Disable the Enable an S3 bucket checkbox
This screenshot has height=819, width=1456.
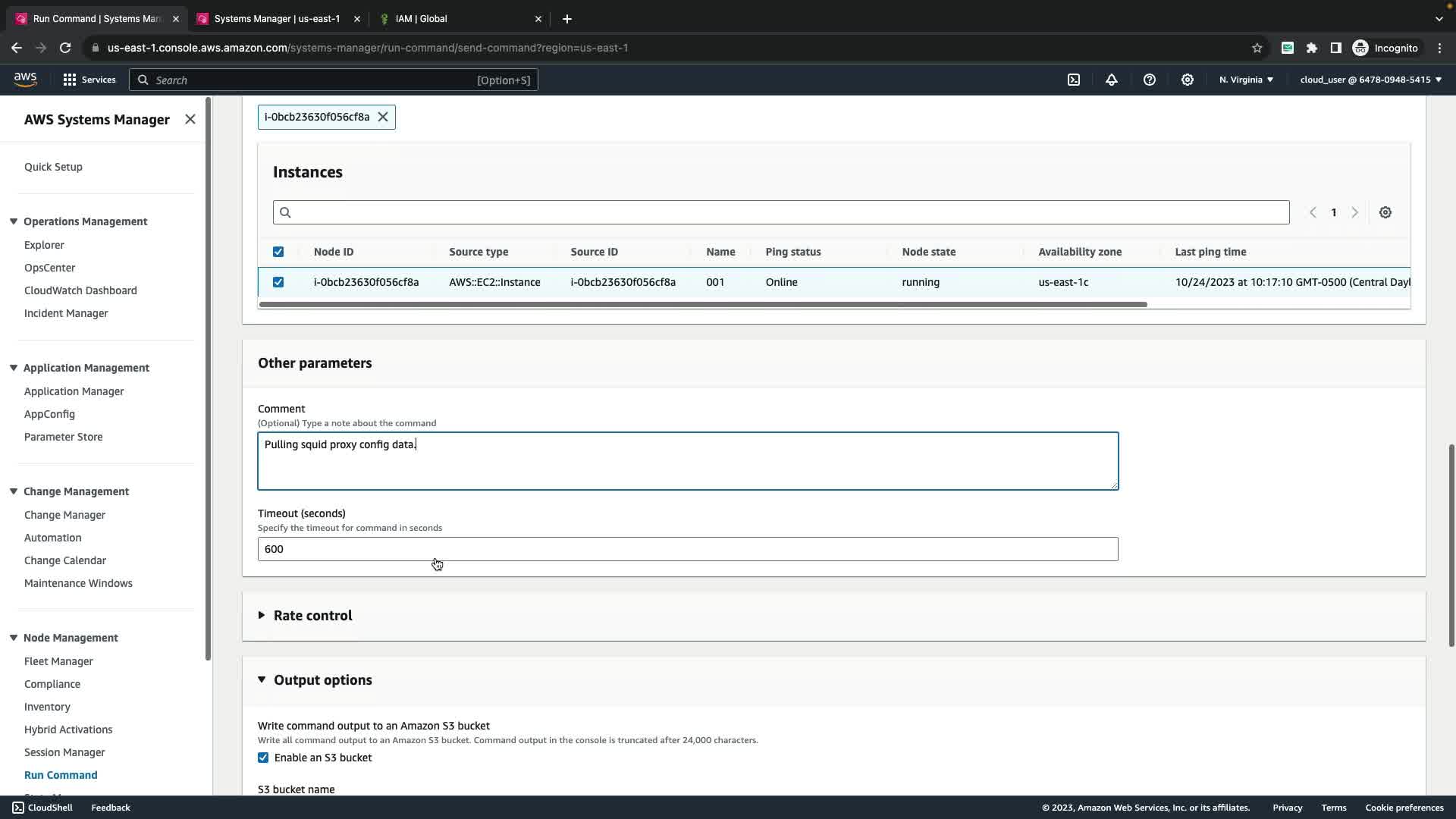263,758
